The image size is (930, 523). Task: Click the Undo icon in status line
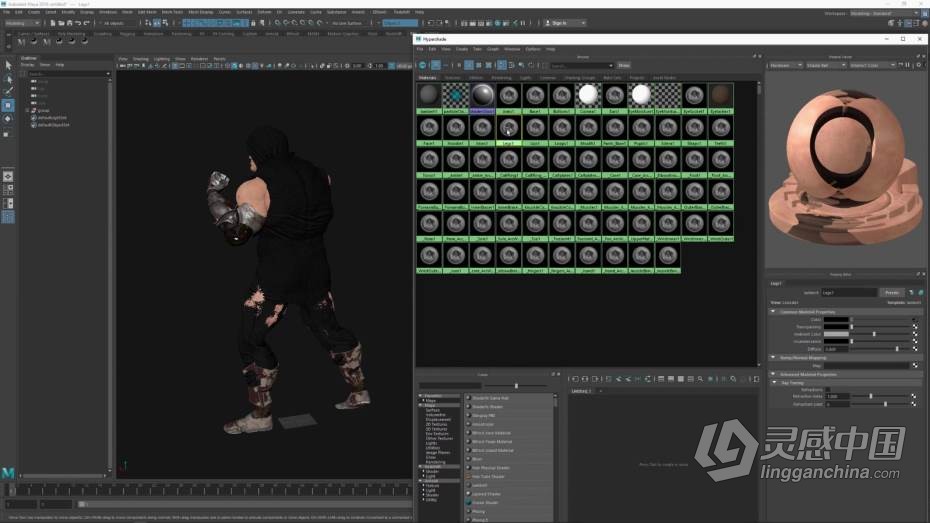78,23
